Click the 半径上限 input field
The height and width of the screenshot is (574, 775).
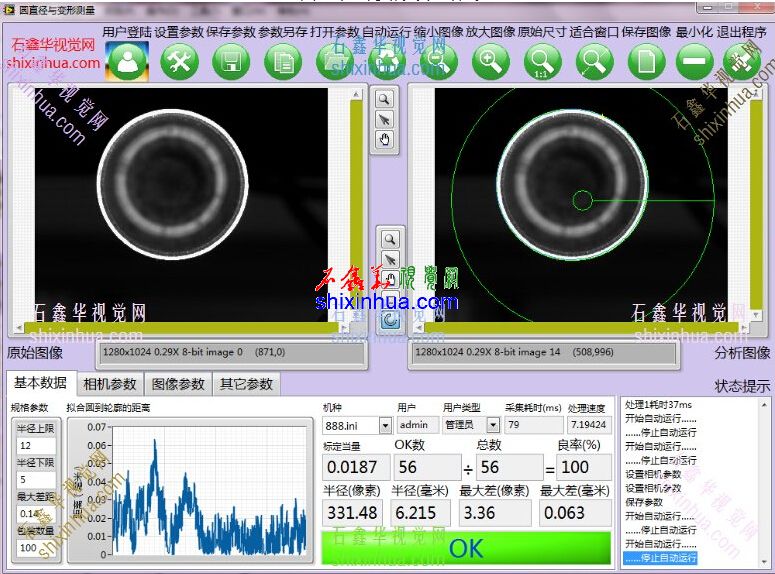pos(37,446)
